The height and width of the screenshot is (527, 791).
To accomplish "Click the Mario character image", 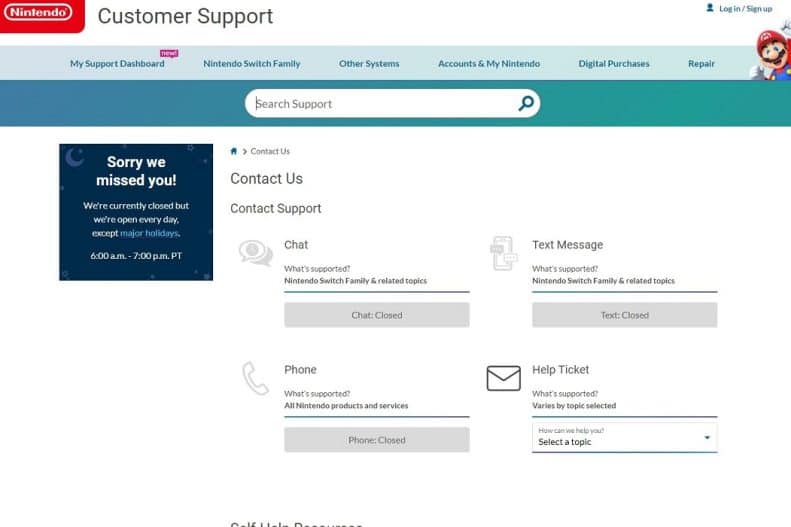I will pyautogui.click(x=772, y=50).
